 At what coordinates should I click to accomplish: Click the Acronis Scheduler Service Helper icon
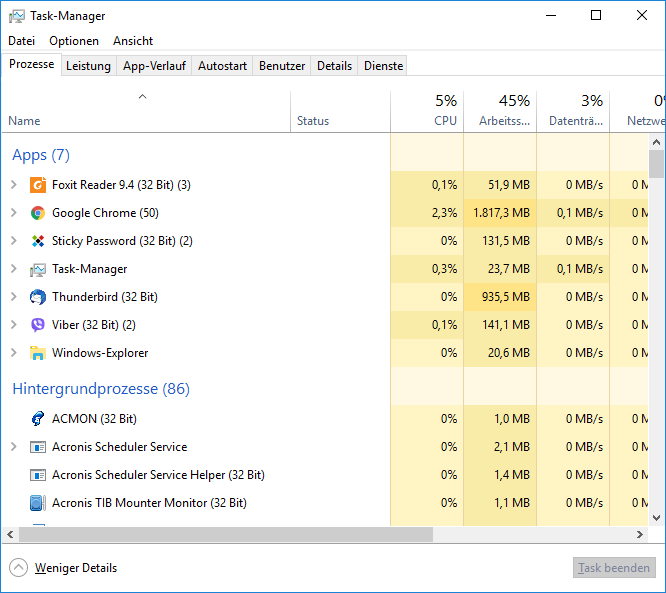(38, 475)
